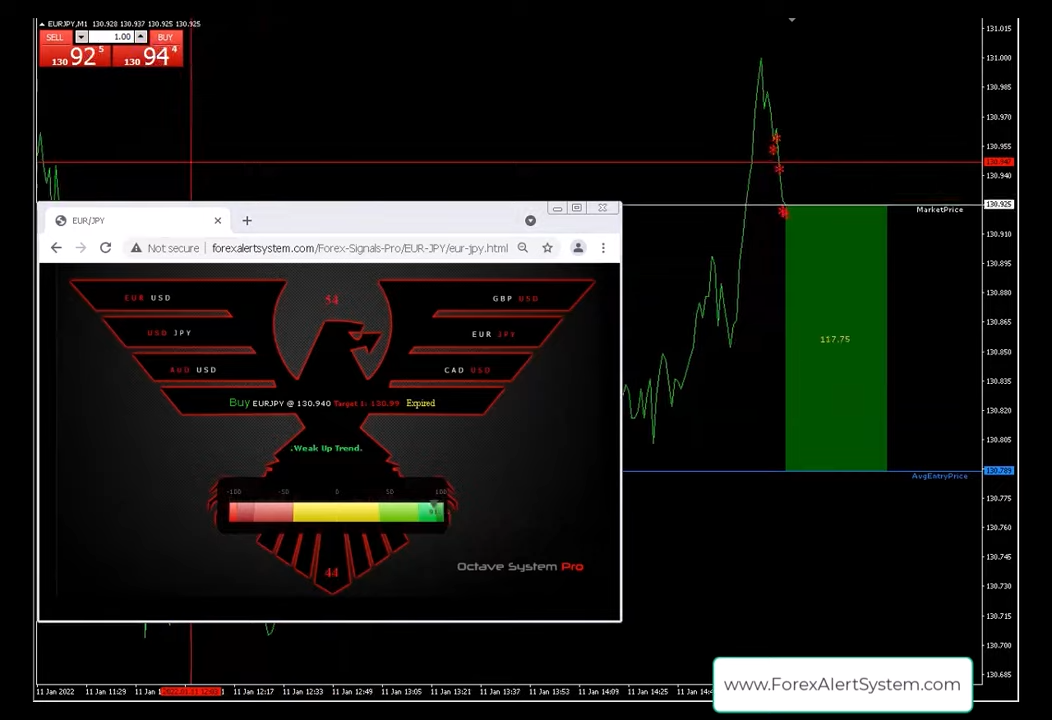This screenshot has height=720, width=1052.
Task: Close the browser window
Action: click(x=602, y=208)
